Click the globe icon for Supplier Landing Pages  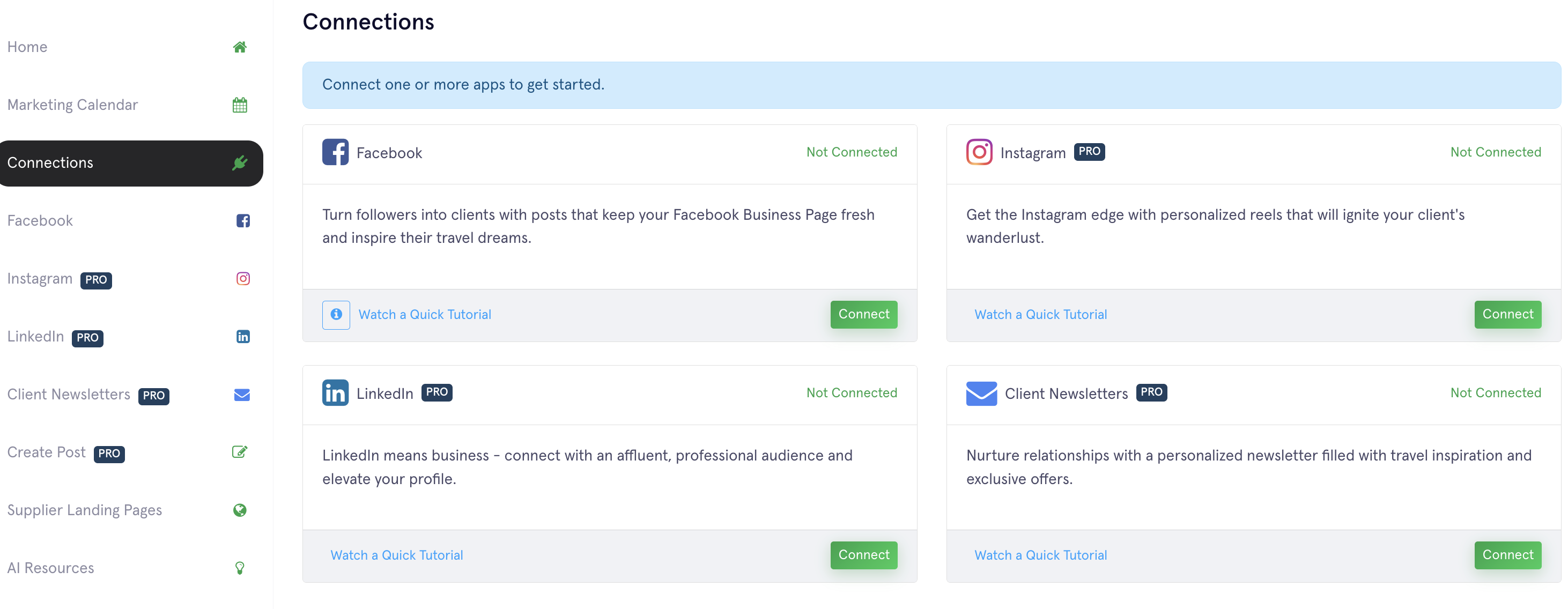click(239, 510)
